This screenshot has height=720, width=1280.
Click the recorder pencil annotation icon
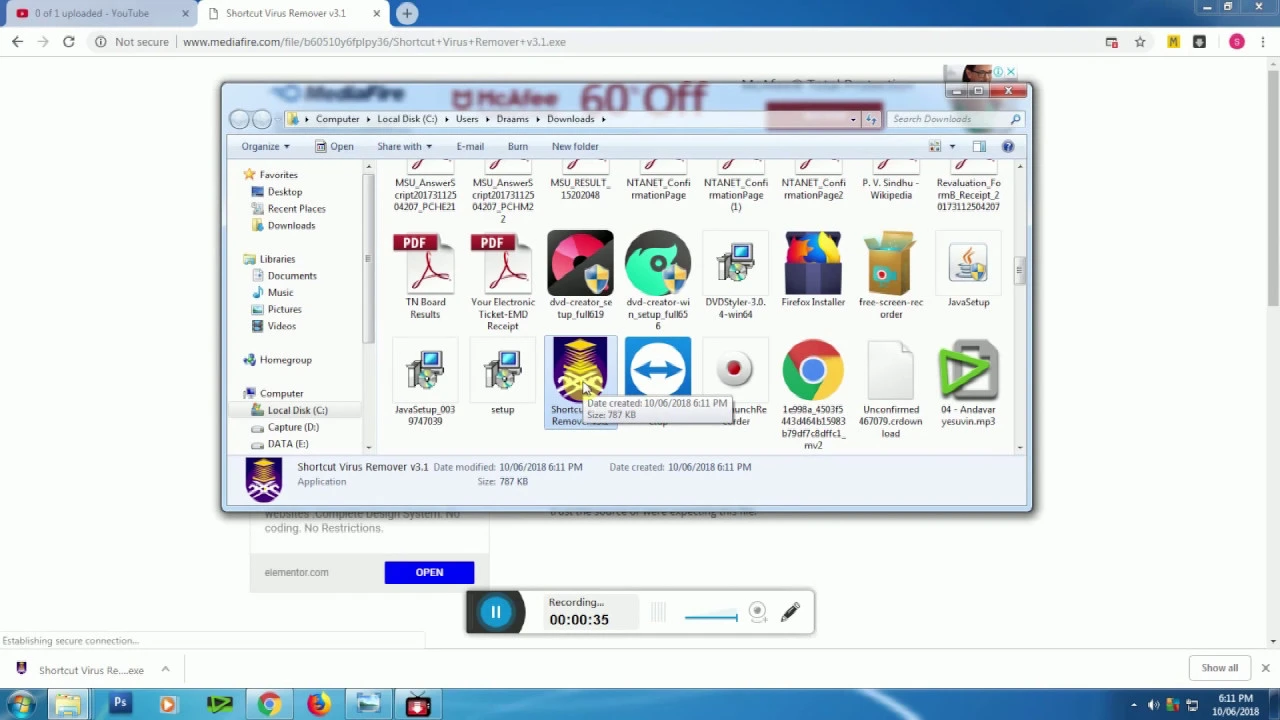coord(790,612)
